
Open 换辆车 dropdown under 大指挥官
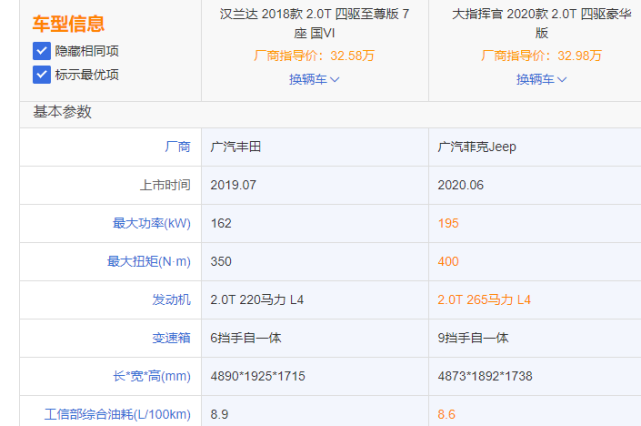click(x=541, y=79)
